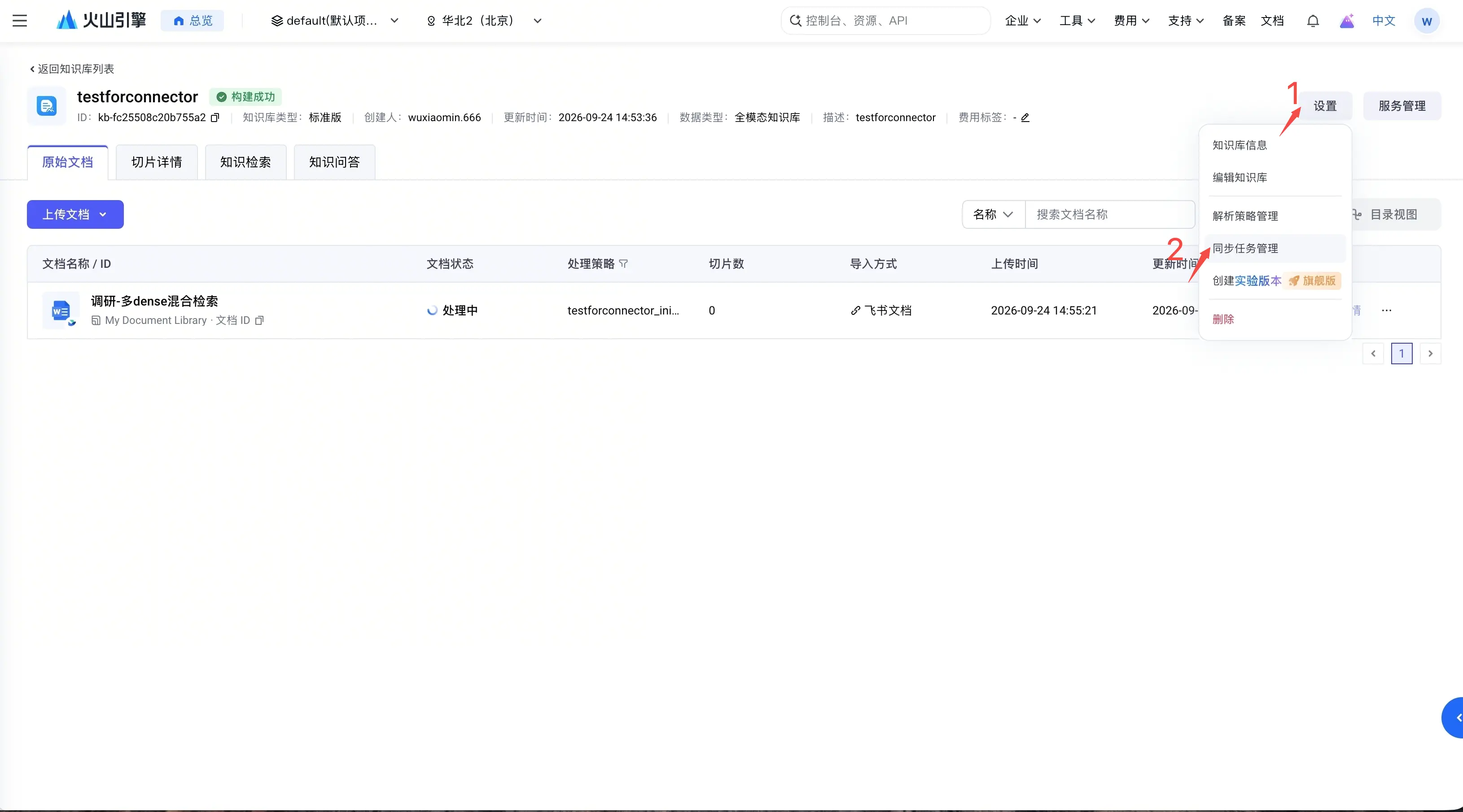Select 解析策略管理 in settings menu
The height and width of the screenshot is (812, 1463).
pos(1275,216)
